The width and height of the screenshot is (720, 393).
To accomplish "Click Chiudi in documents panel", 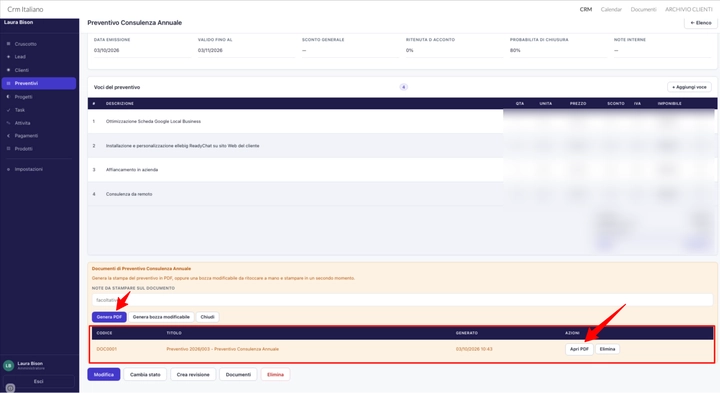I will (x=208, y=317).
